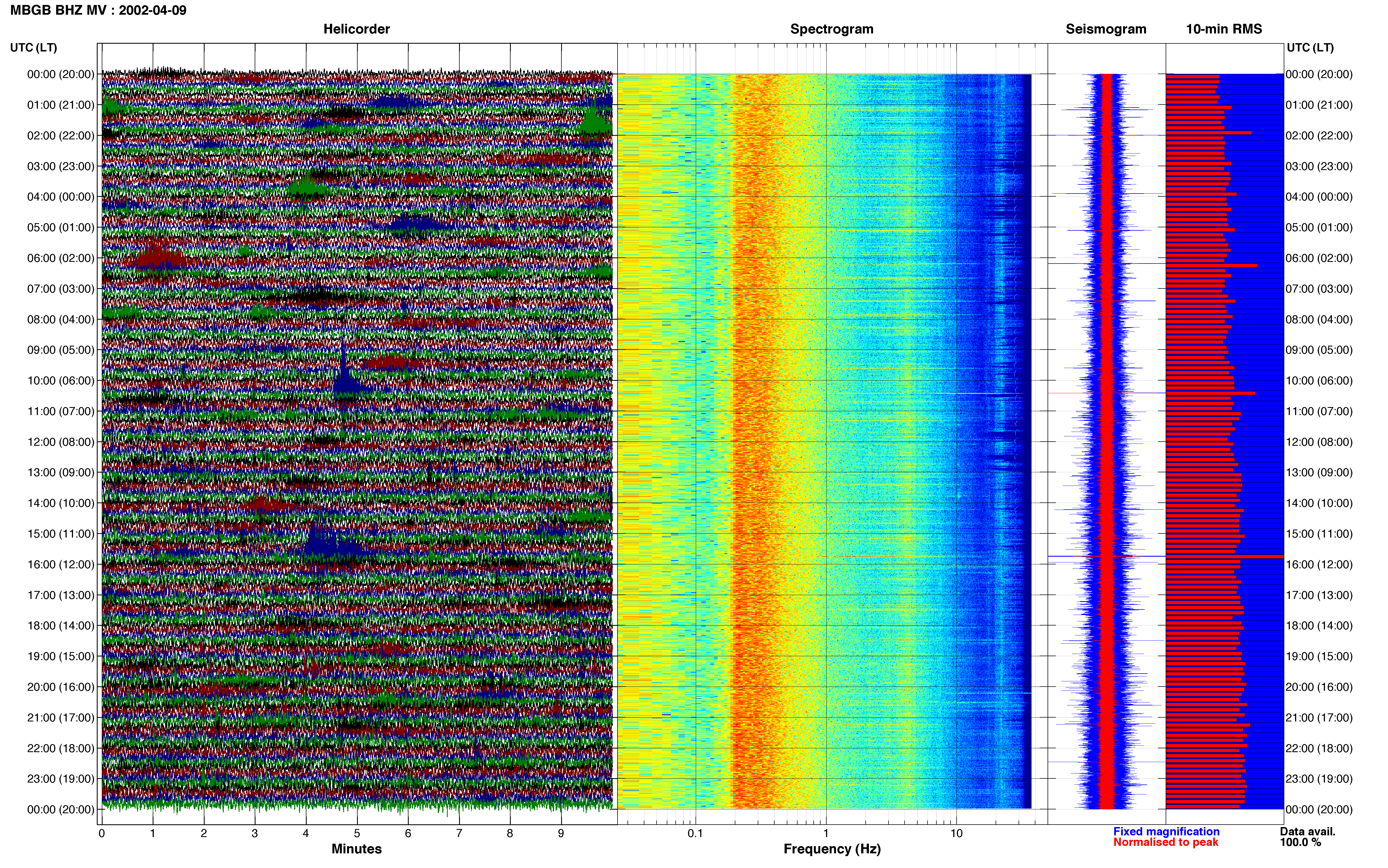Click the '0' minutes tick label

[x=101, y=833]
